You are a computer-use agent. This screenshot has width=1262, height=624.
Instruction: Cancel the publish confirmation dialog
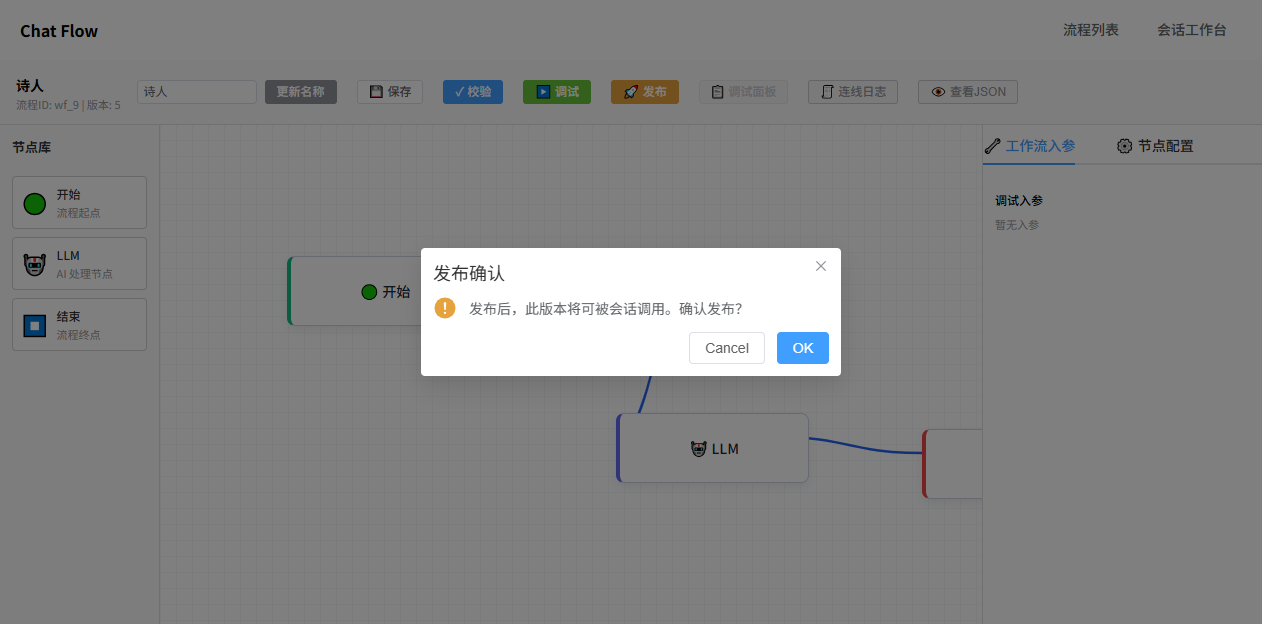[x=727, y=348]
